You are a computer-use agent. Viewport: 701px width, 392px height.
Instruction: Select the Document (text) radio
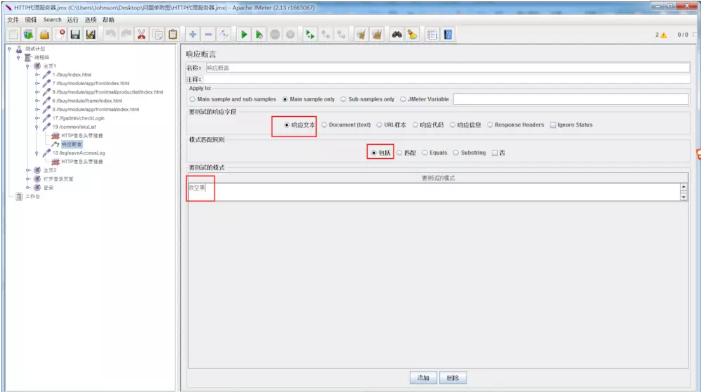[324, 125]
